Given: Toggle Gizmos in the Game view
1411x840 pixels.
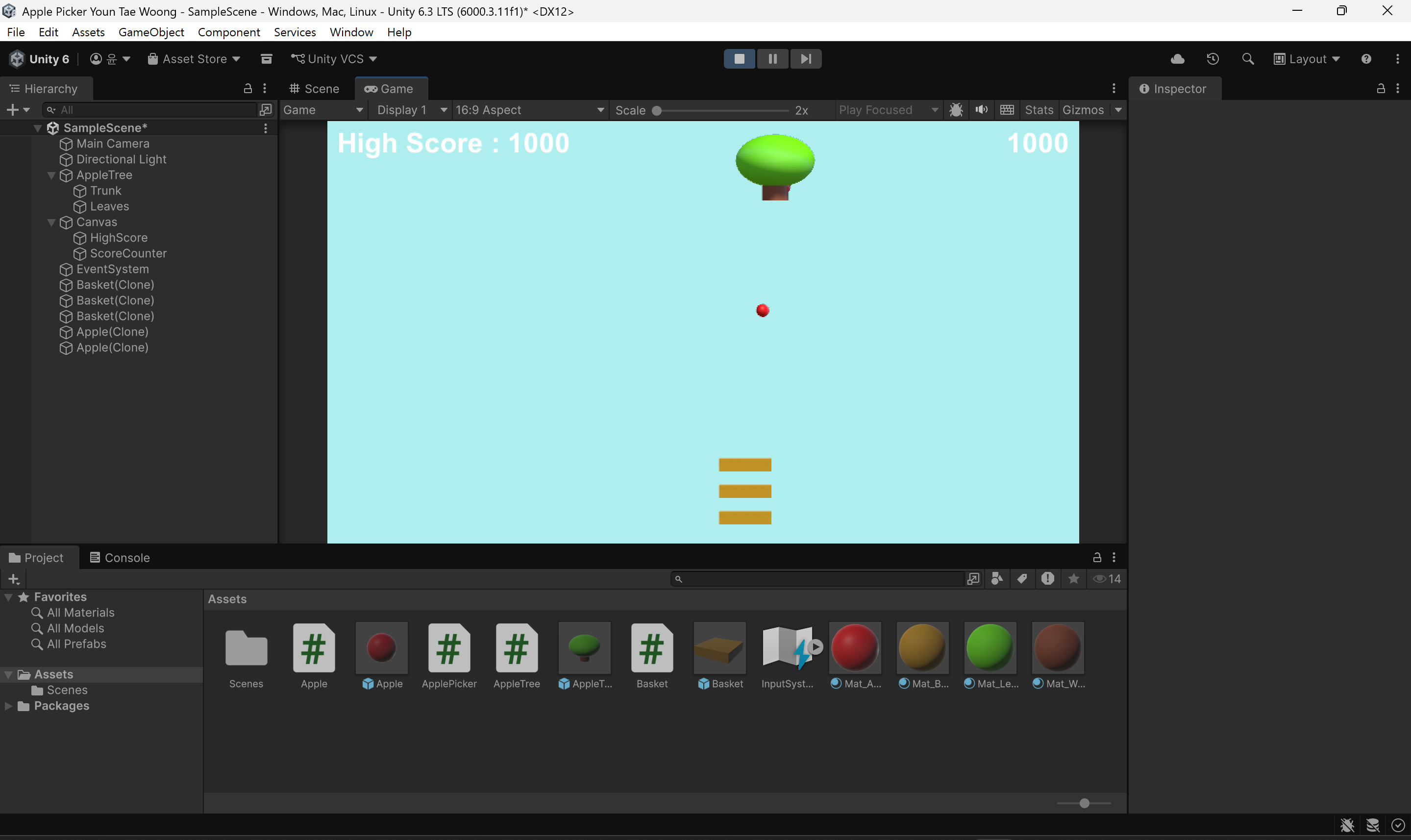Looking at the screenshot, I should point(1083,110).
